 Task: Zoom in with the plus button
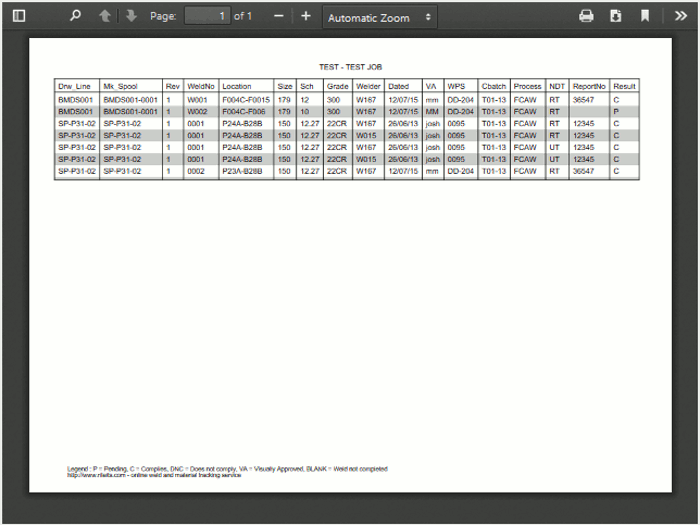(306, 16)
